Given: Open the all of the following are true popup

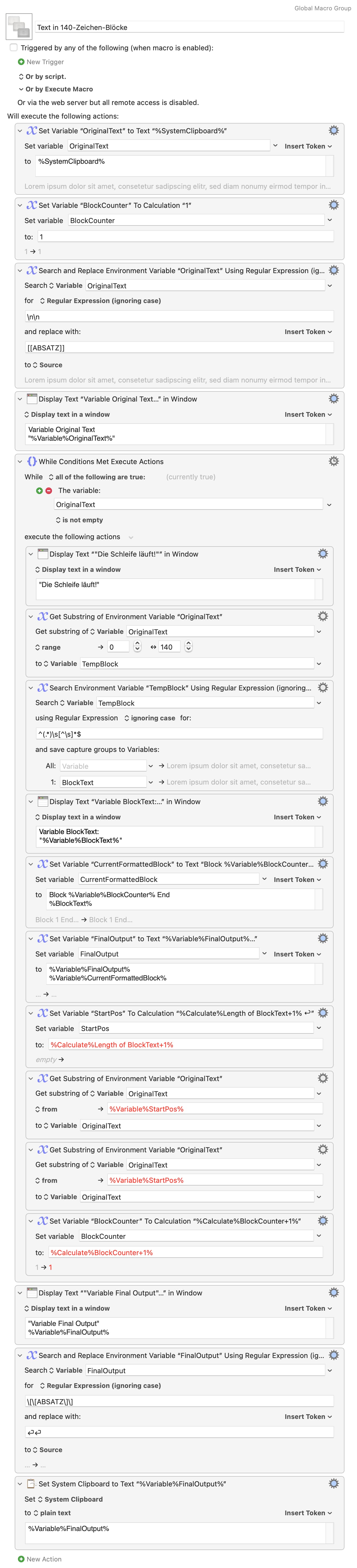Looking at the screenshot, I should coord(97,477).
